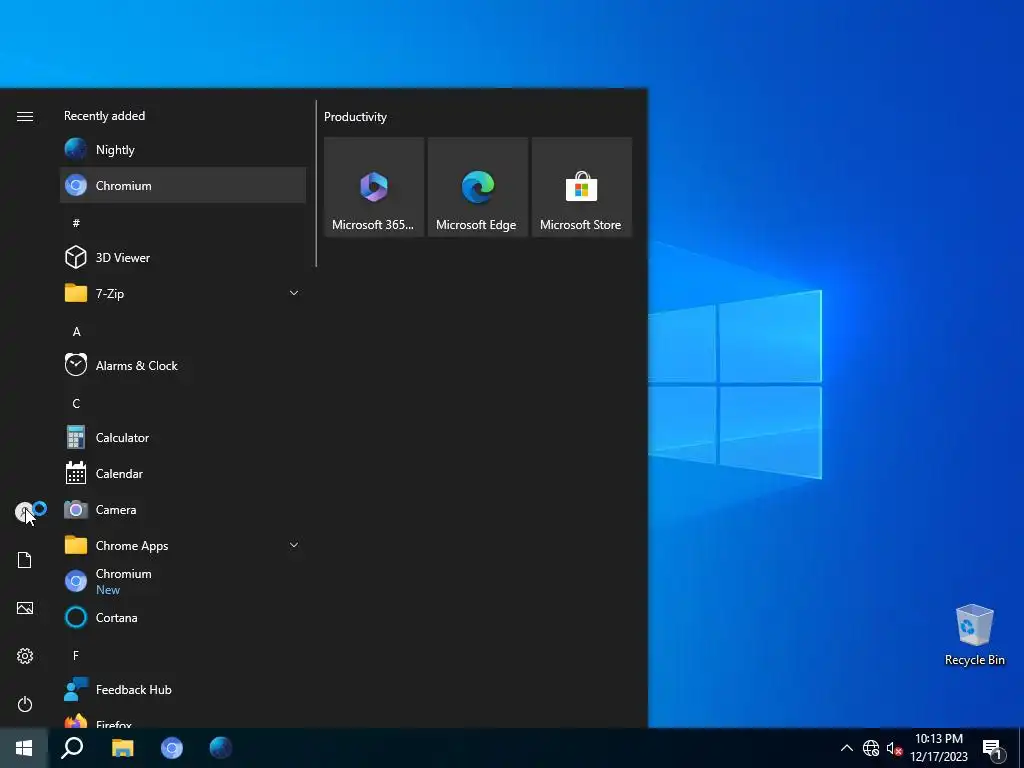Open Documents from Start sidebar
Screen dimensions: 1024x768
coord(25,560)
